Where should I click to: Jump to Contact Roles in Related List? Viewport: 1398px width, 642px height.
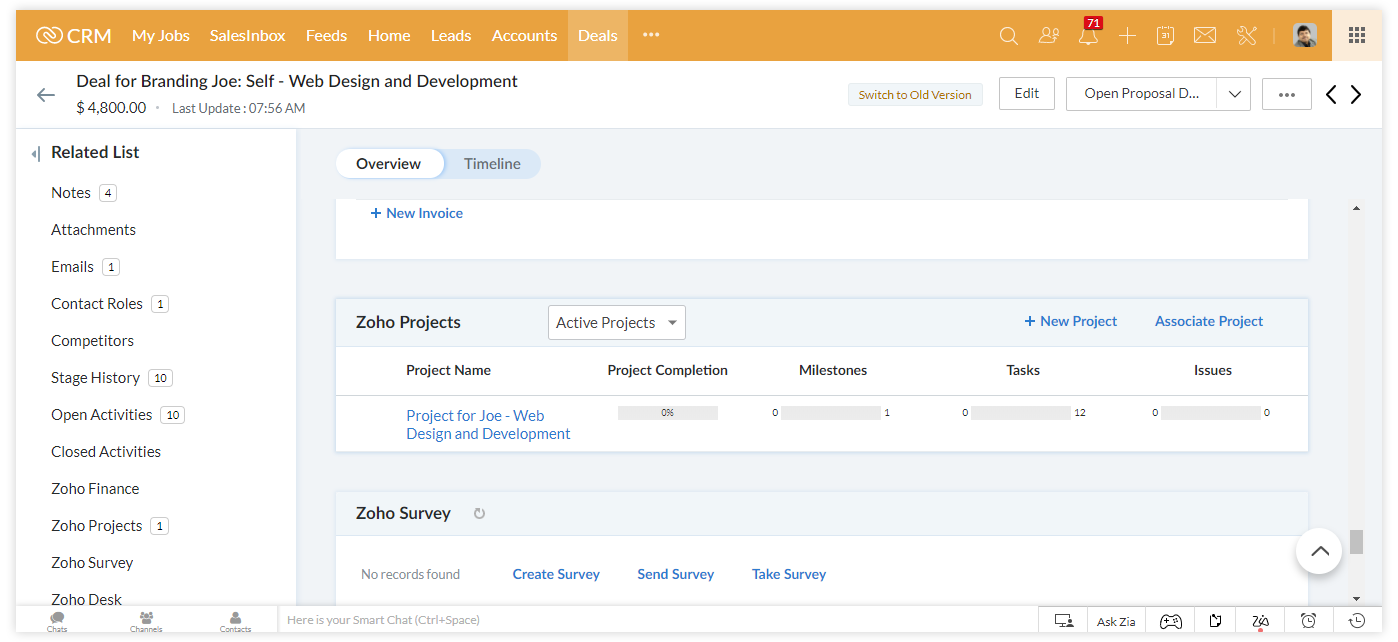(x=97, y=304)
